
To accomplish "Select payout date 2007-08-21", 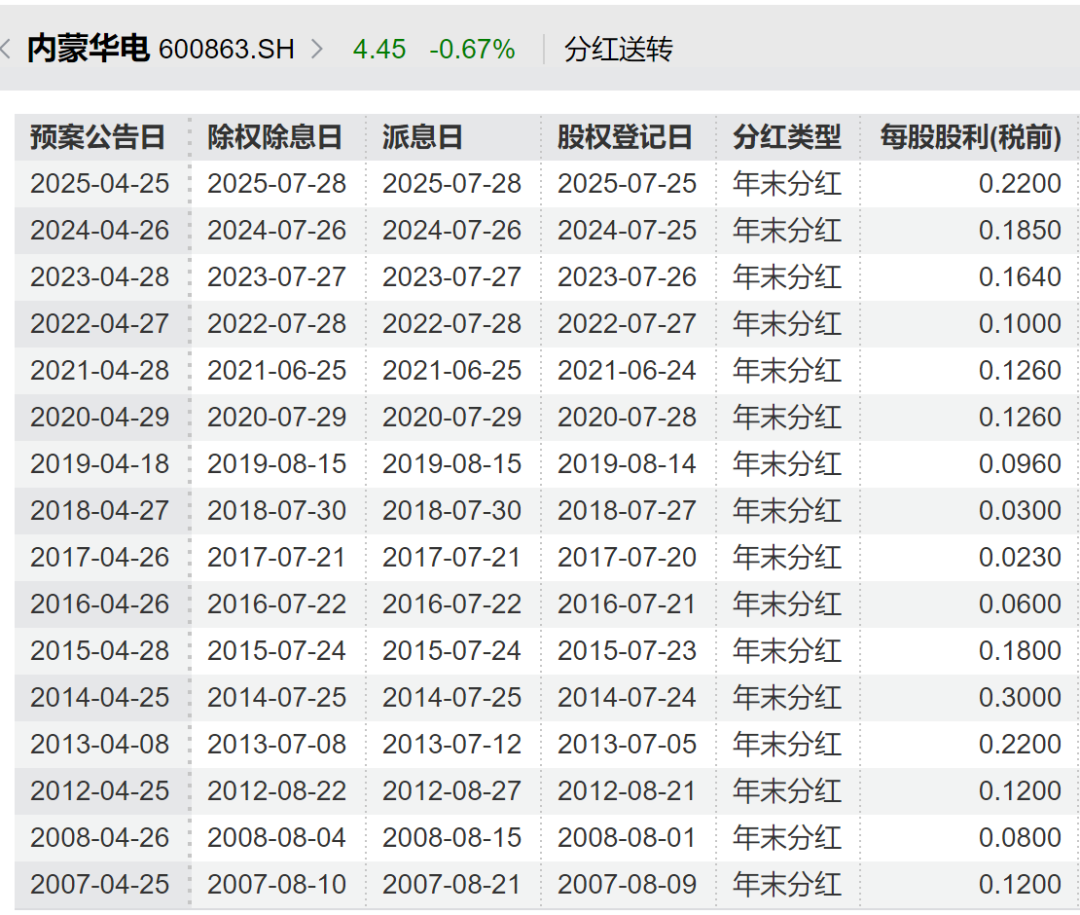I will (x=452, y=885).
